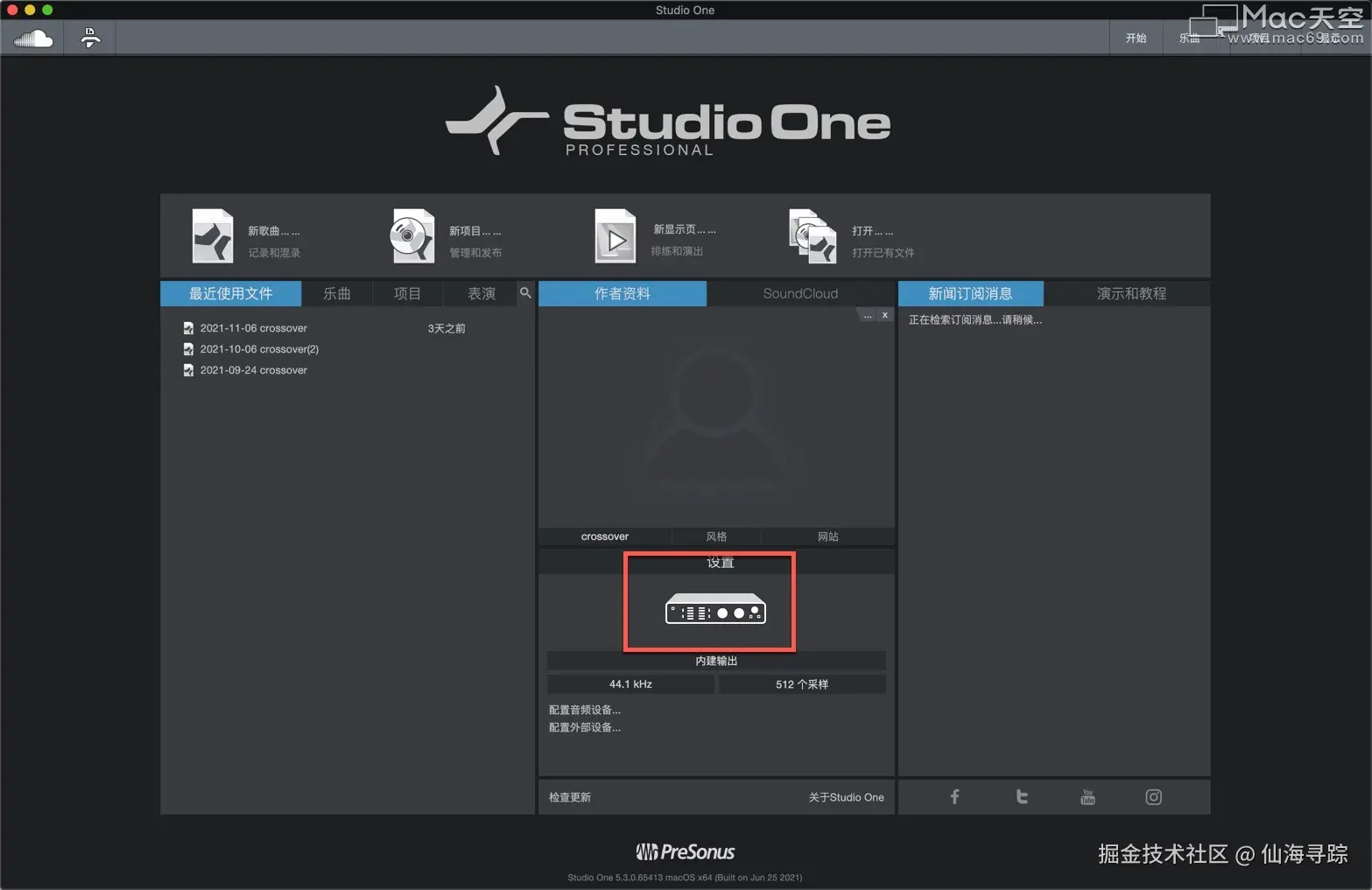This screenshot has width=1372, height=890.
Task: Open the 开始 page from top bar
Action: click(1136, 39)
